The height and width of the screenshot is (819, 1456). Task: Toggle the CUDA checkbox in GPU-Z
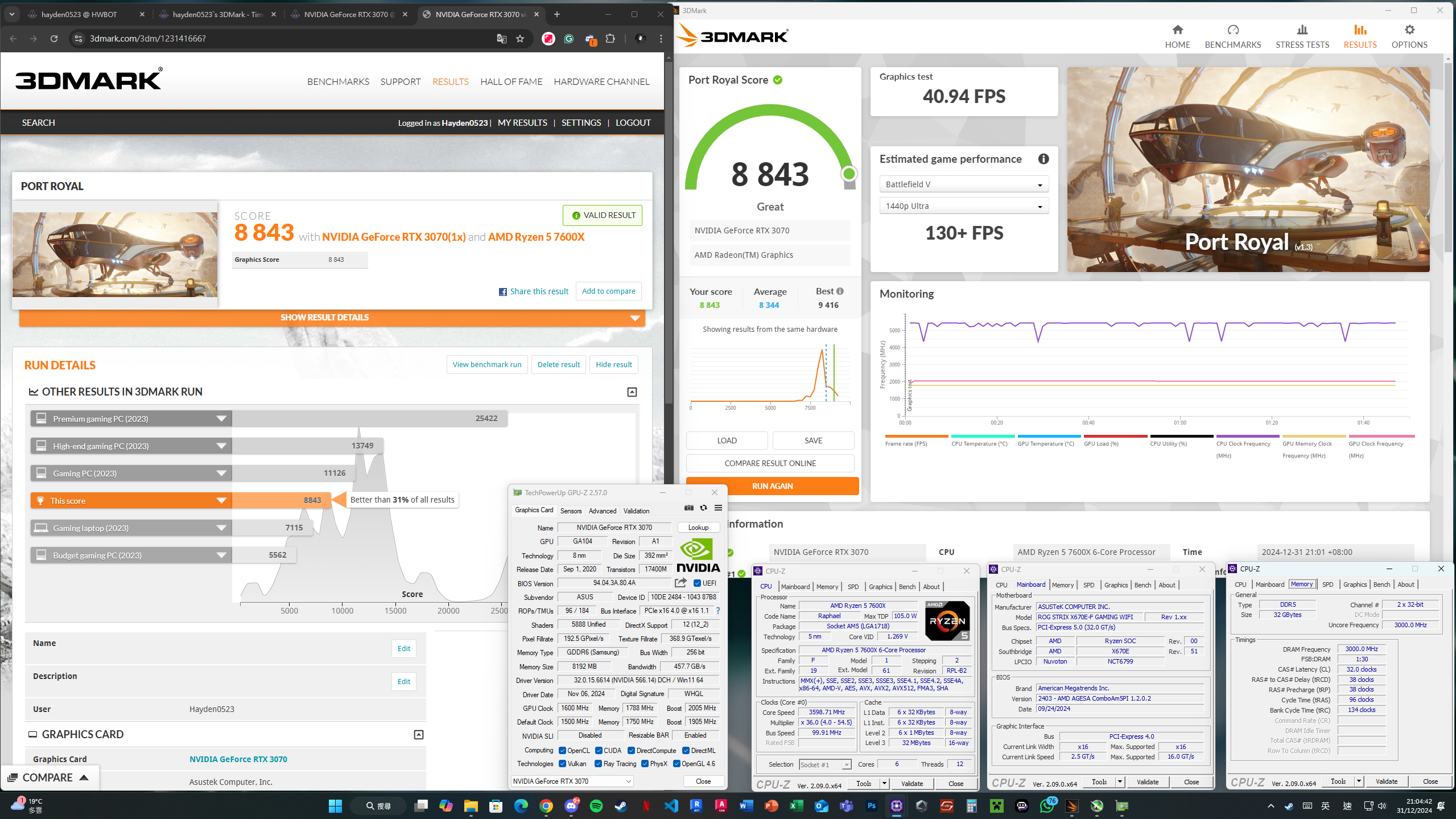click(x=598, y=750)
